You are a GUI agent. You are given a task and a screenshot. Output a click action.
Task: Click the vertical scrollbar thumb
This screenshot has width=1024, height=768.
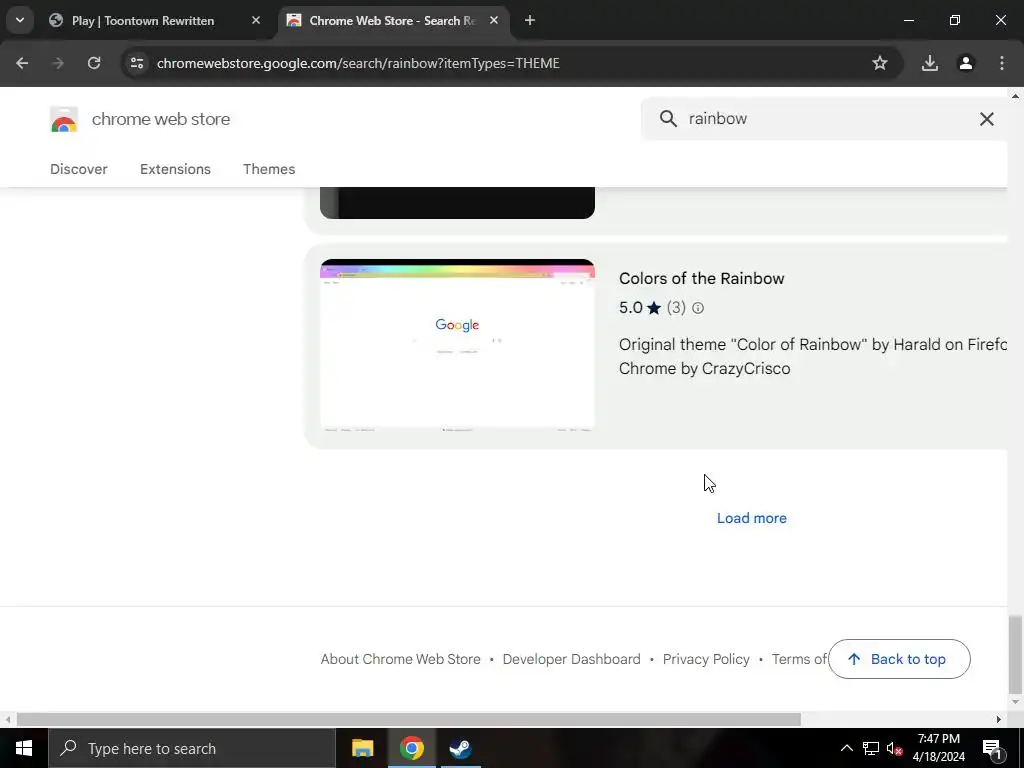[1015, 654]
